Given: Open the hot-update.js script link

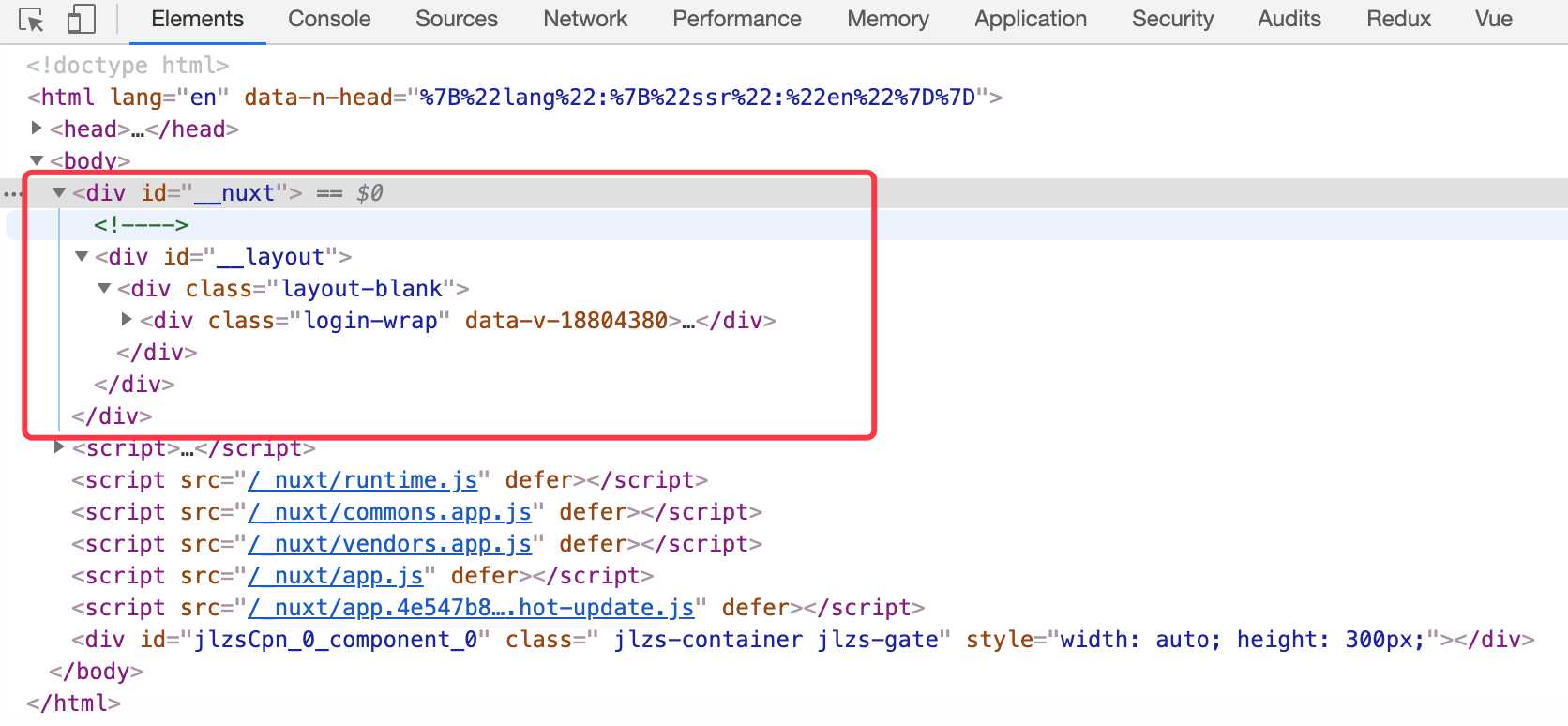Looking at the screenshot, I should (x=471, y=608).
